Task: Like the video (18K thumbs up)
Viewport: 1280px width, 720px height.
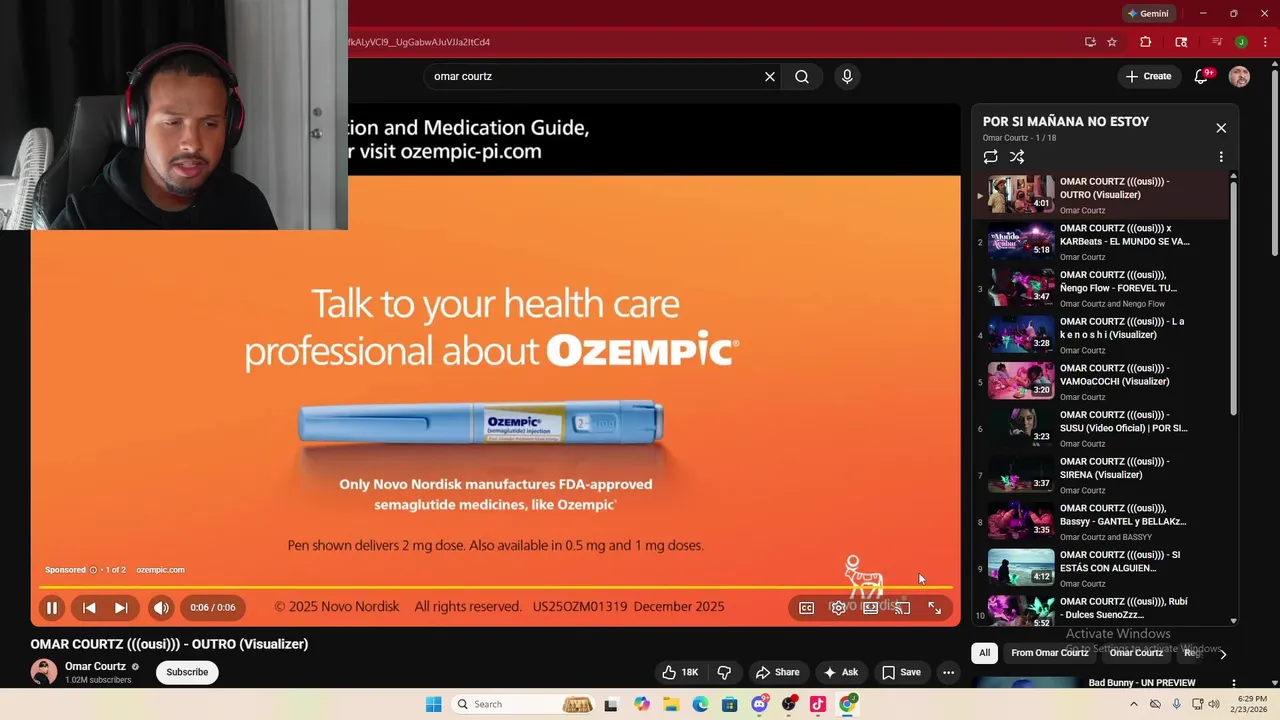Action: pyautogui.click(x=679, y=672)
